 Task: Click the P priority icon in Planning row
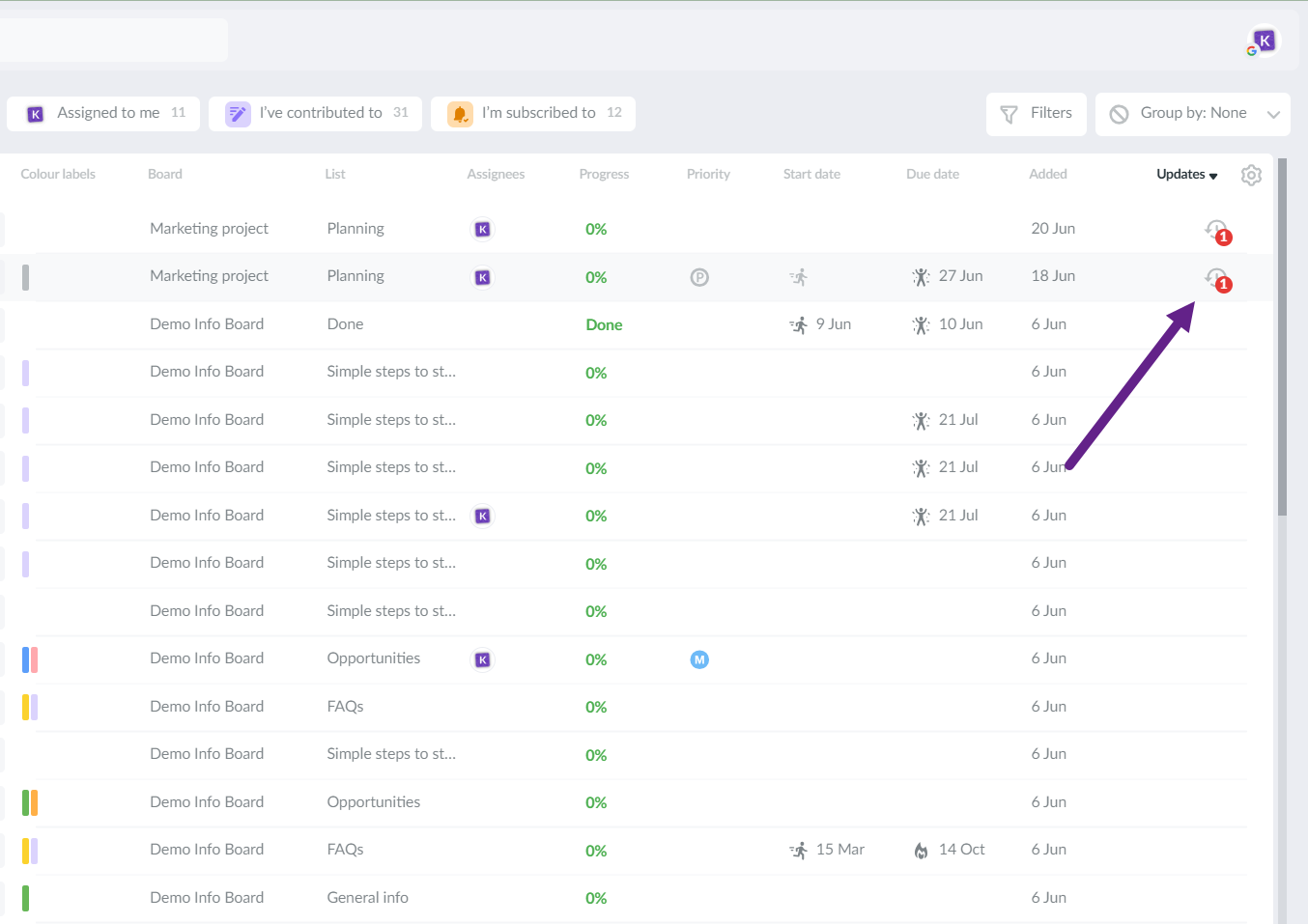point(699,277)
